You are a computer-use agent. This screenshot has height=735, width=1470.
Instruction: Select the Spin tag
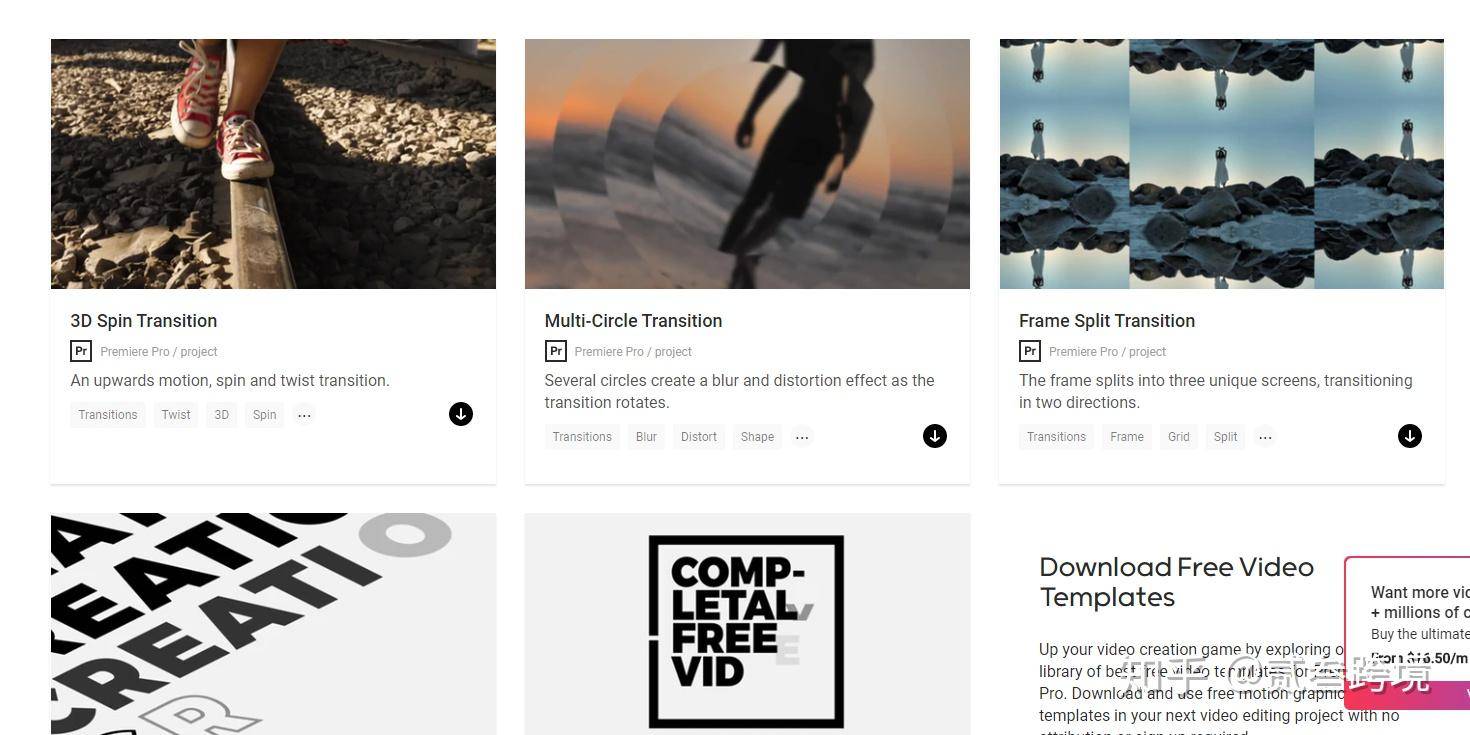265,415
